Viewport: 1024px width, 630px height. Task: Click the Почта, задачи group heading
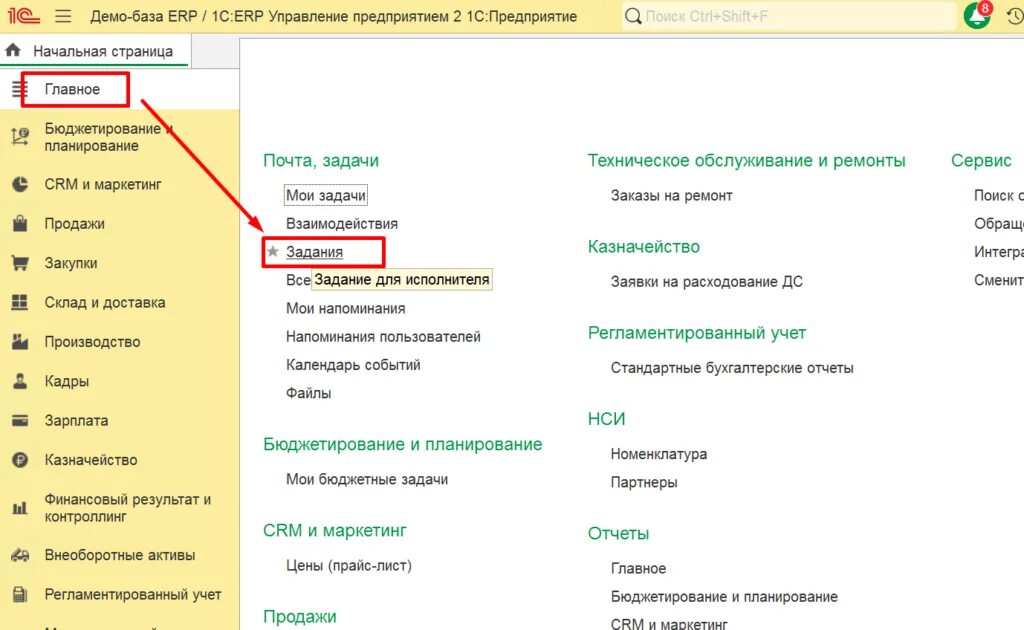[x=321, y=161]
